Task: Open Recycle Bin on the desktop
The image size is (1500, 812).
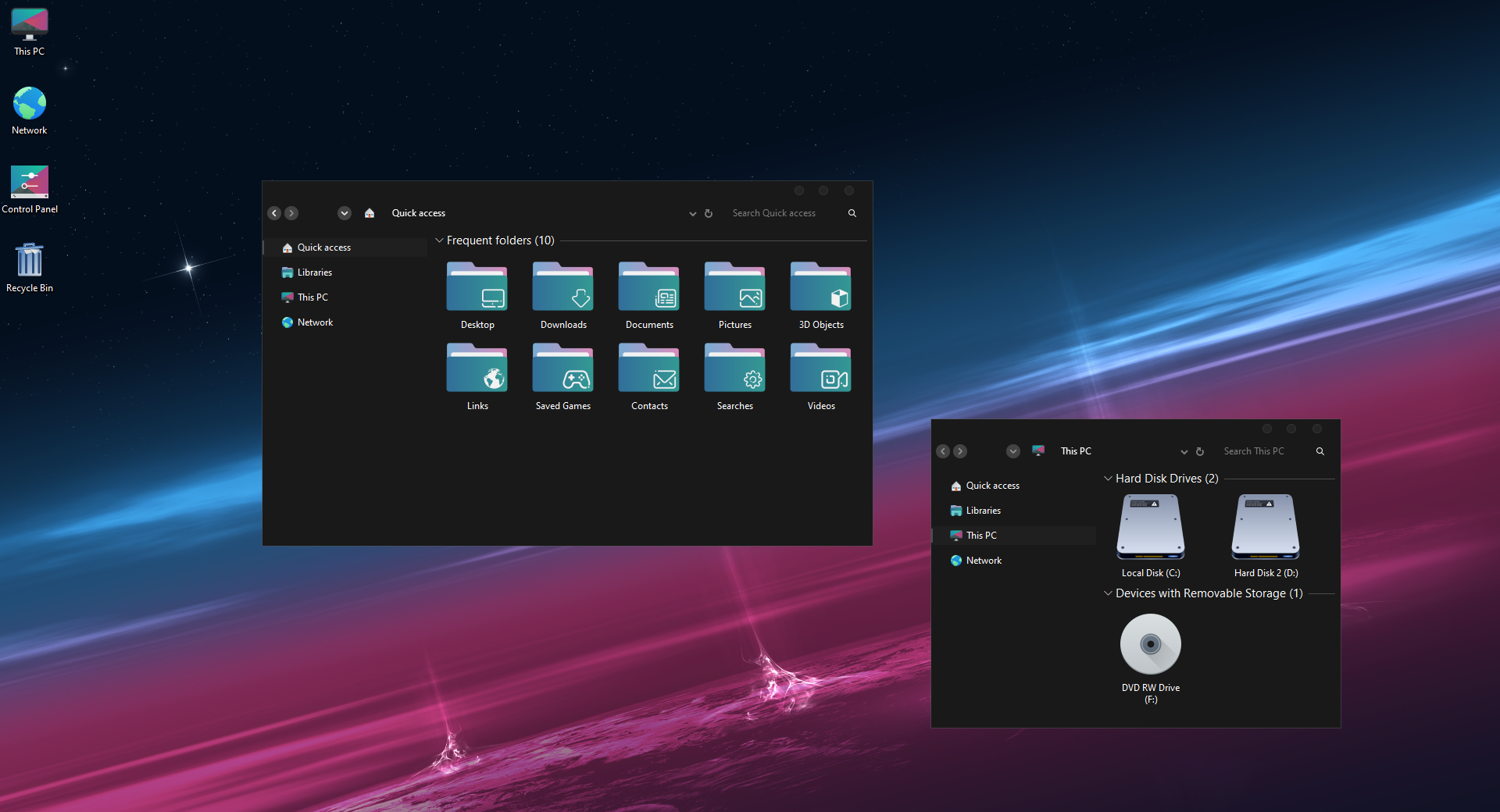Action: [30, 261]
